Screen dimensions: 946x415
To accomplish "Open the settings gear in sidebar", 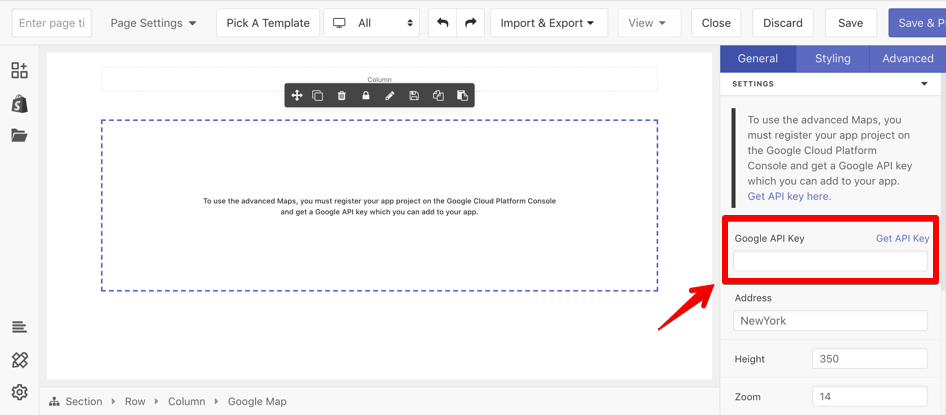I will click(19, 392).
